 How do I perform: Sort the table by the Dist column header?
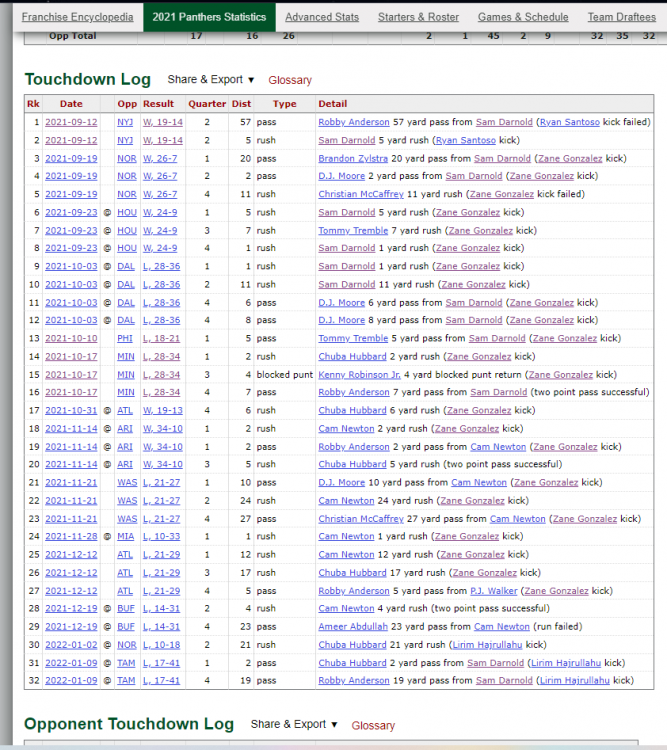point(241,103)
